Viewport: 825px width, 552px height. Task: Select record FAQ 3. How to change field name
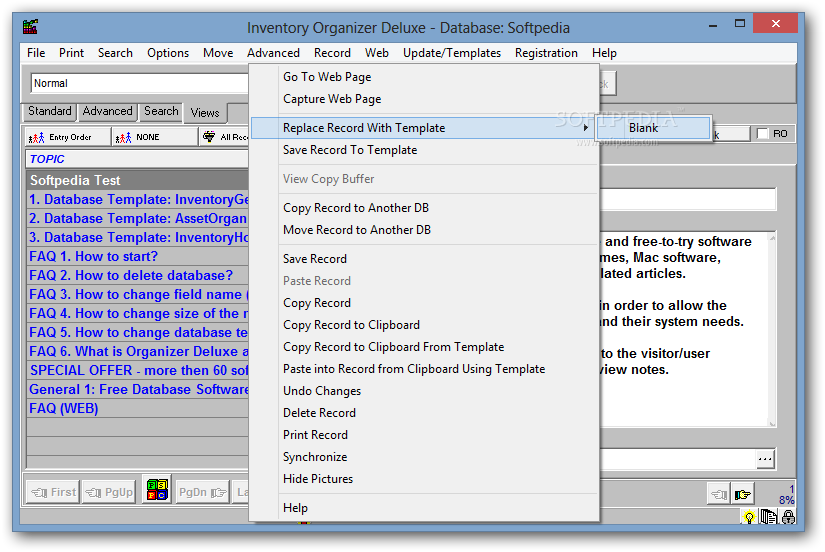pos(137,294)
